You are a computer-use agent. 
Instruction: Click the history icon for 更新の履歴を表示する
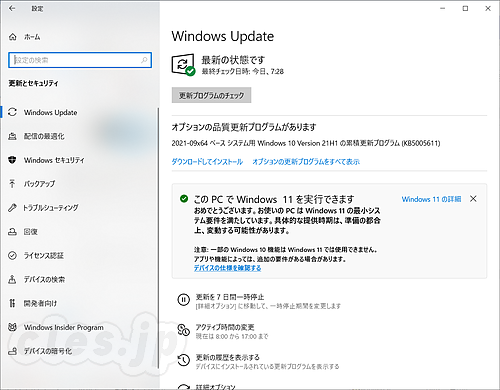[x=183, y=360]
